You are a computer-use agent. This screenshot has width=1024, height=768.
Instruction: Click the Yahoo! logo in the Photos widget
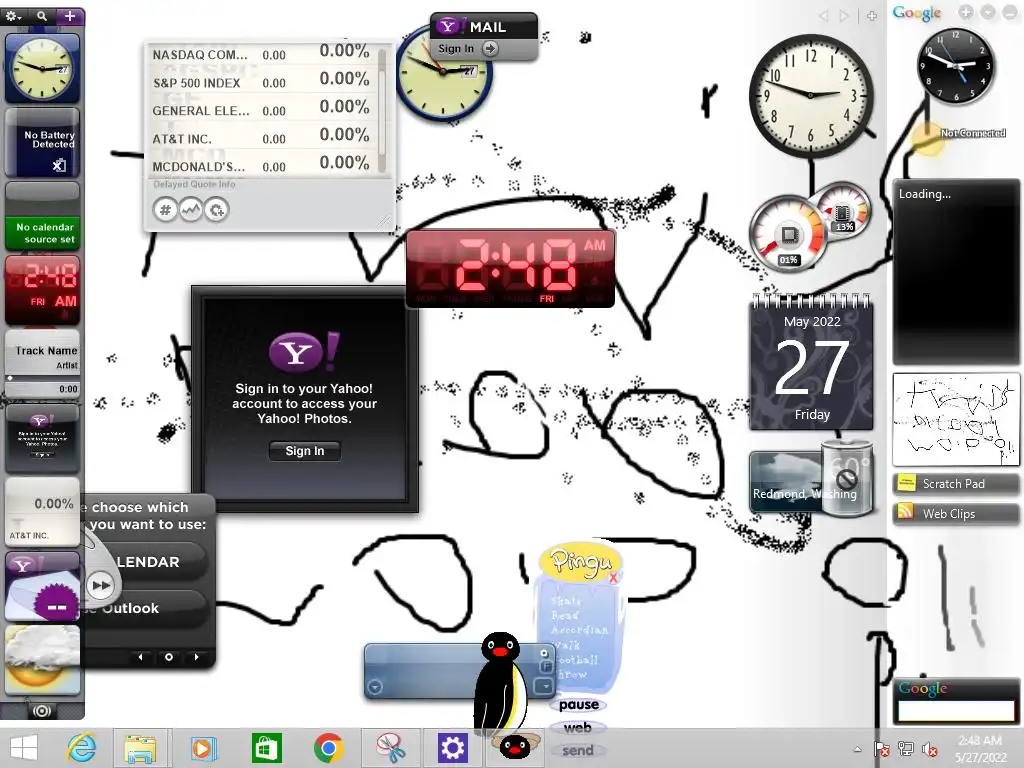[304, 351]
